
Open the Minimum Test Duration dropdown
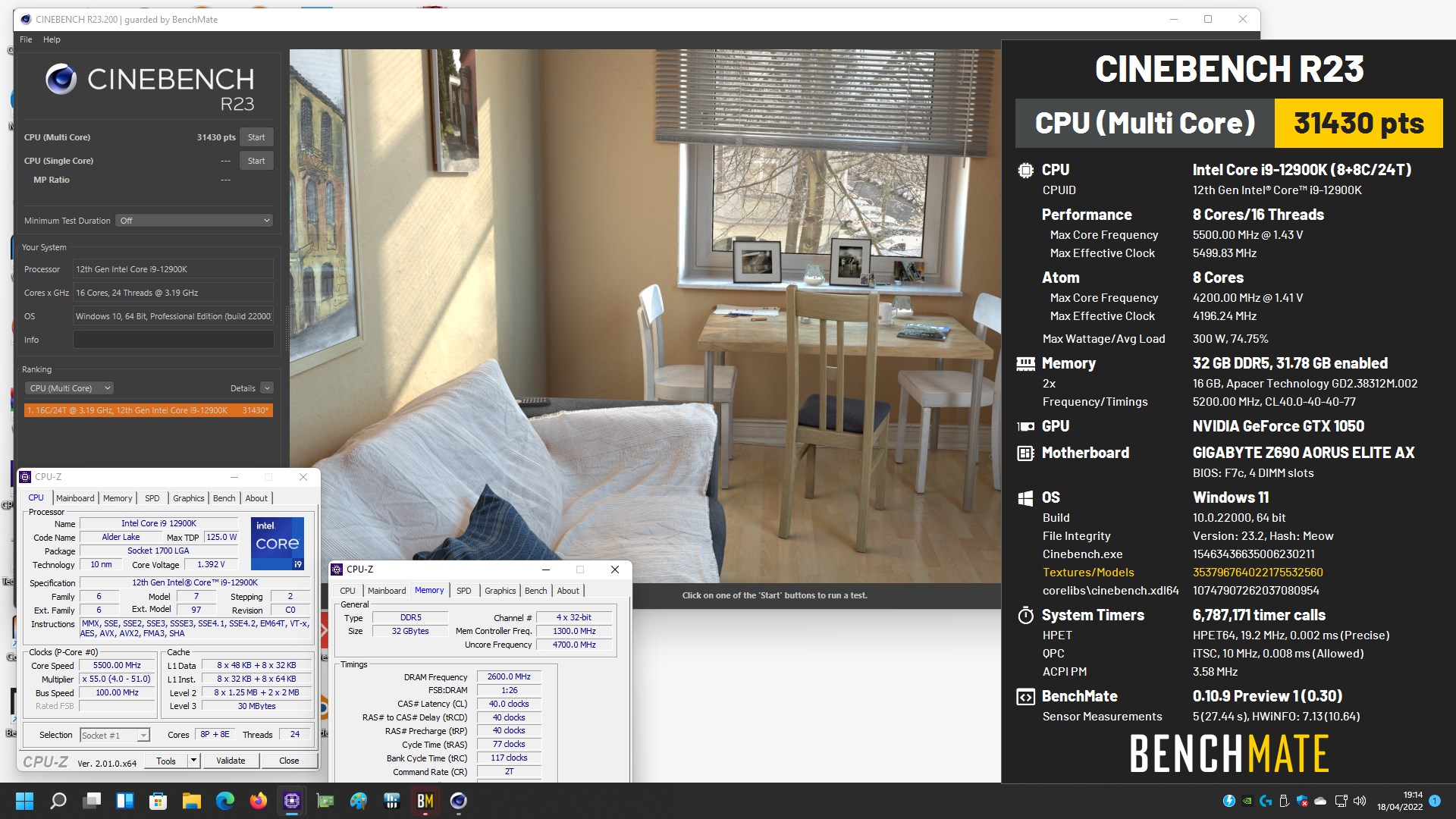194,221
